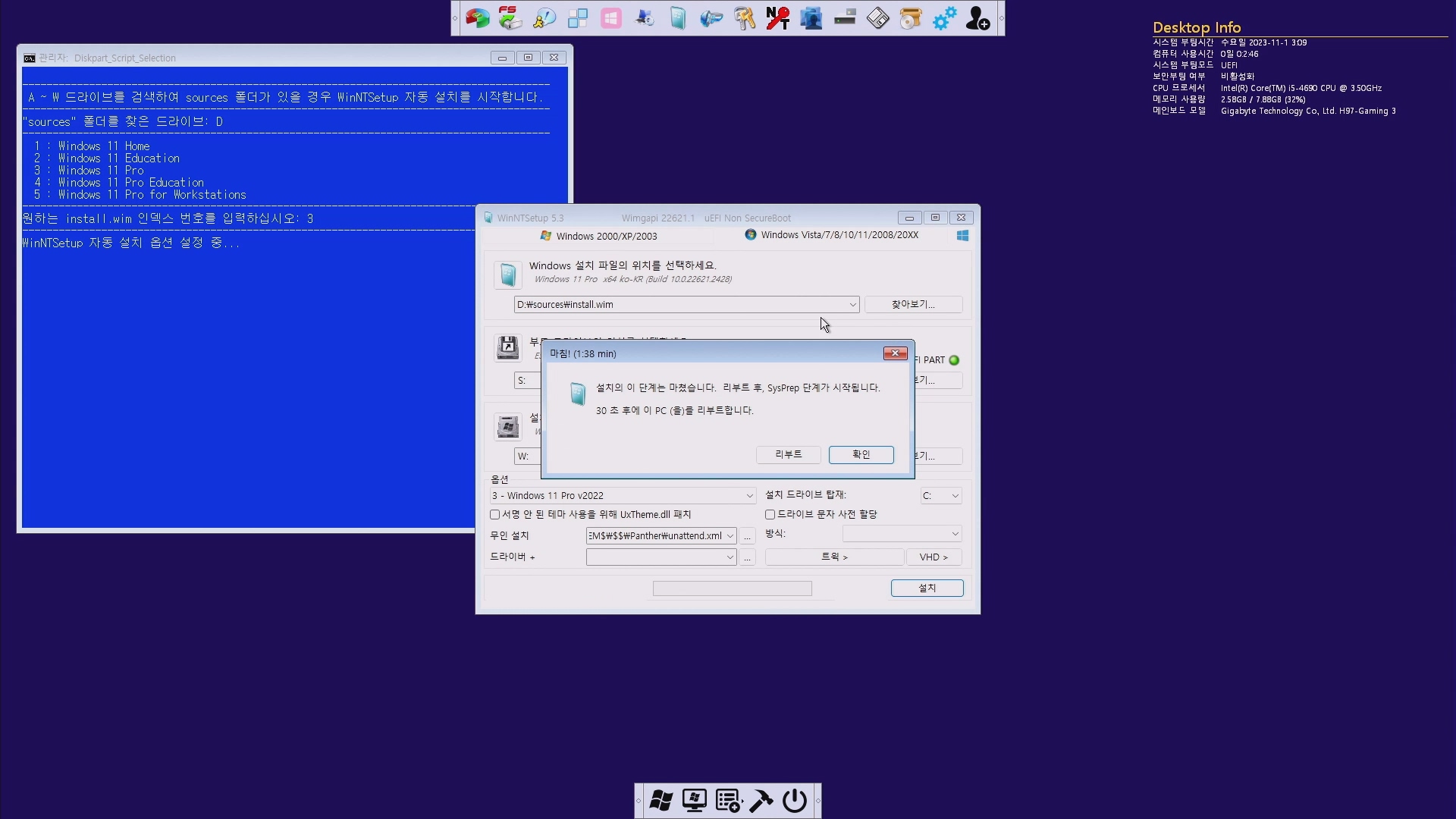1456x819 pixels.
Task: Click the power button icon
Action: pyautogui.click(x=795, y=801)
